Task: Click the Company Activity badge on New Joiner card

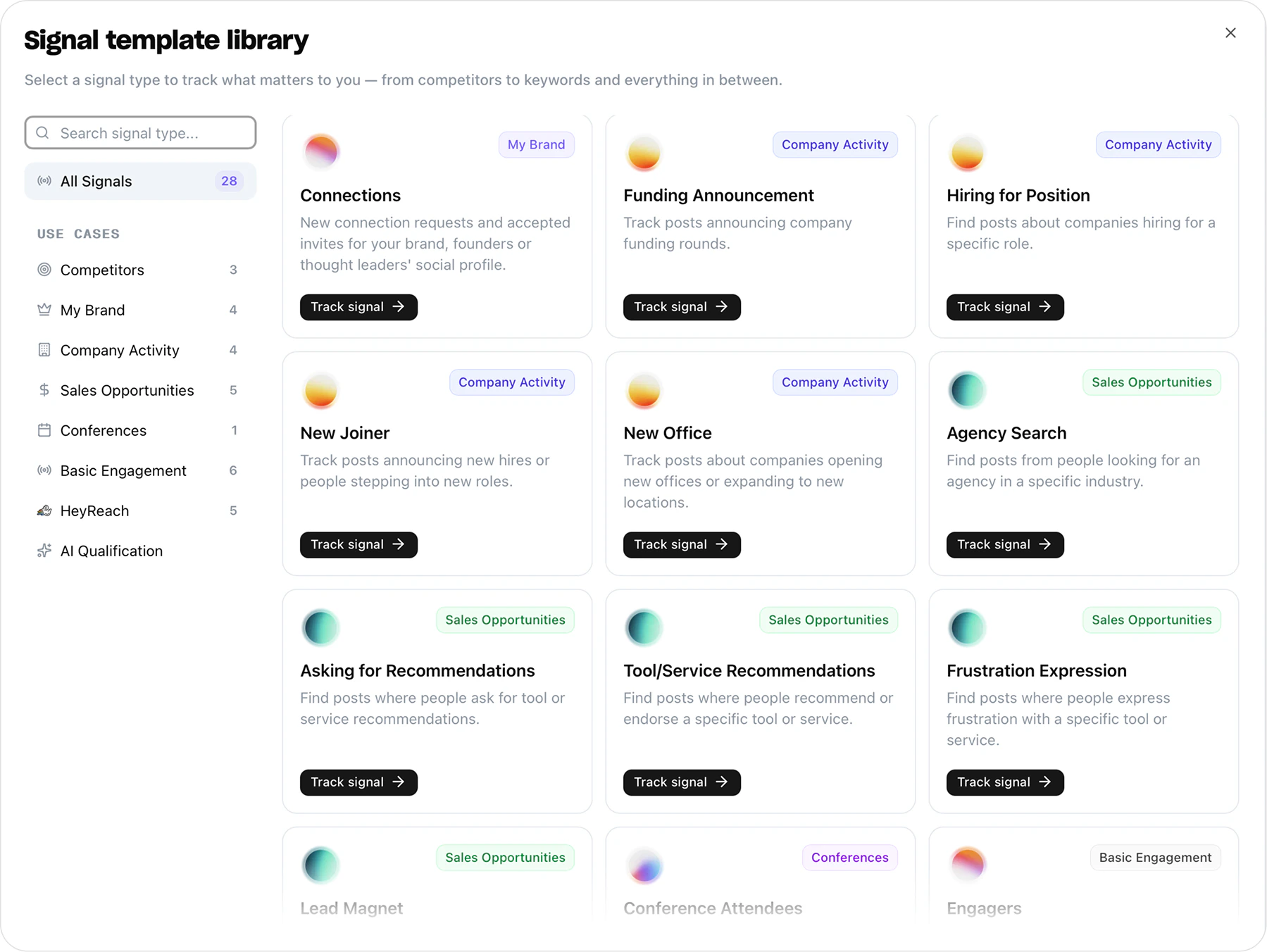Action: 511,382
